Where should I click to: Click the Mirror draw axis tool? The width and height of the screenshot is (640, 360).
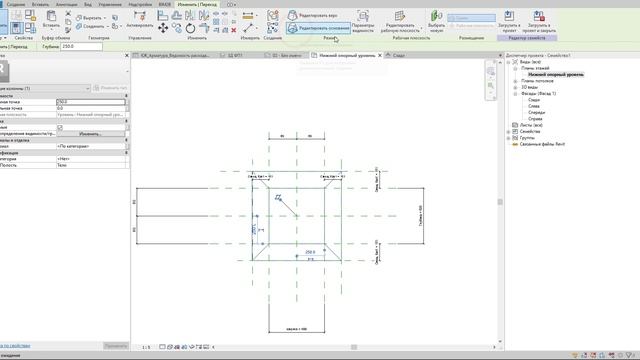coord(204,16)
